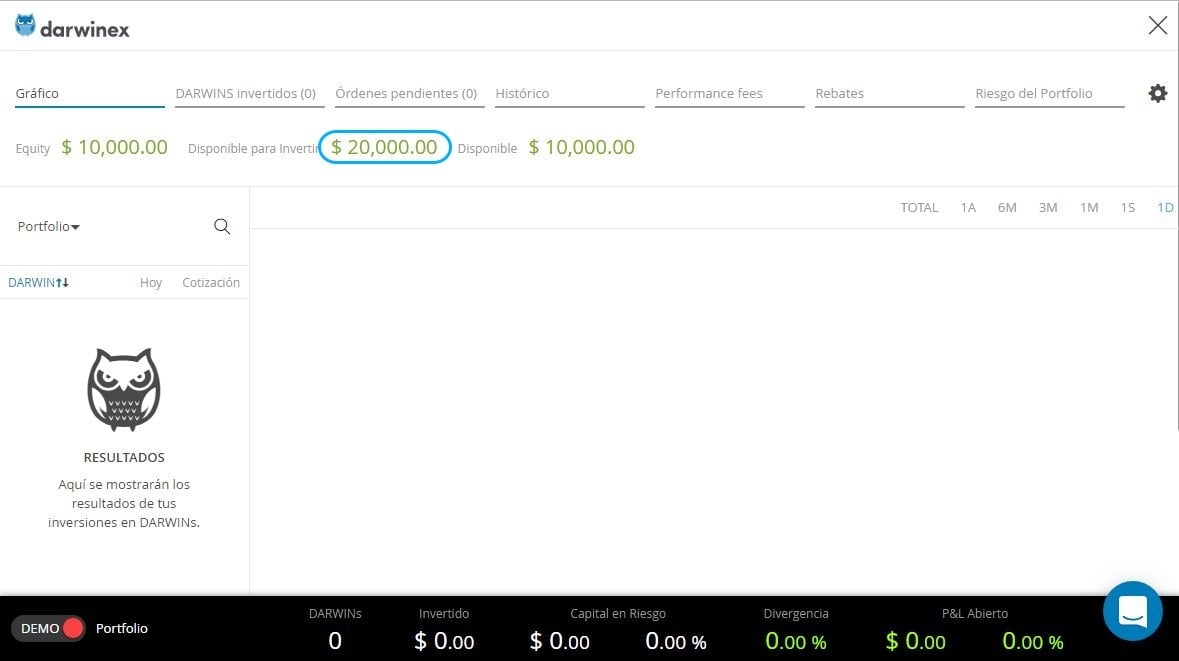Image resolution: width=1179 pixels, height=661 pixels.
Task: Click the Equity value $ 10,000.00
Action: (x=114, y=147)
